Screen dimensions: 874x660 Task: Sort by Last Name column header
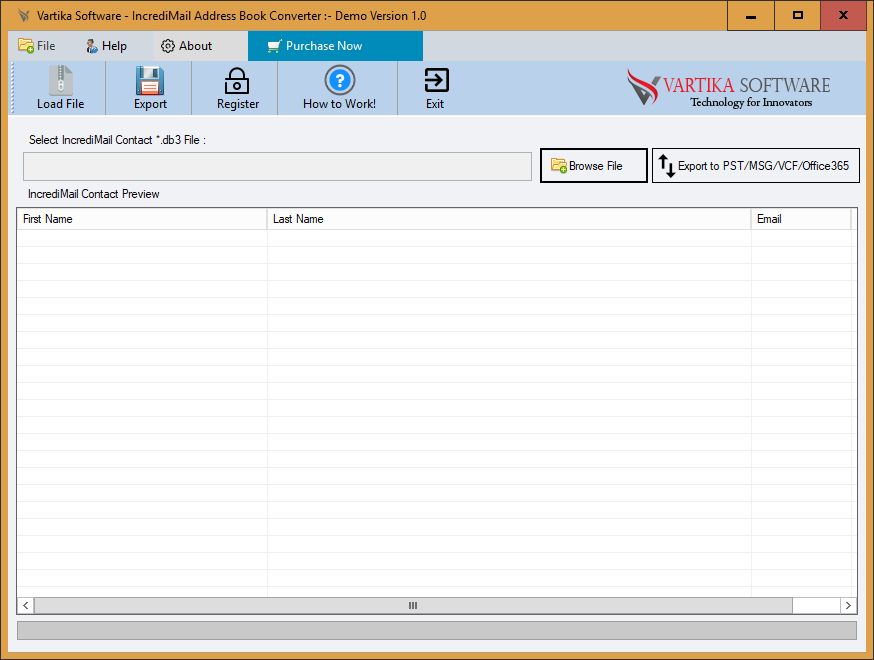click(x=508, y=219)
